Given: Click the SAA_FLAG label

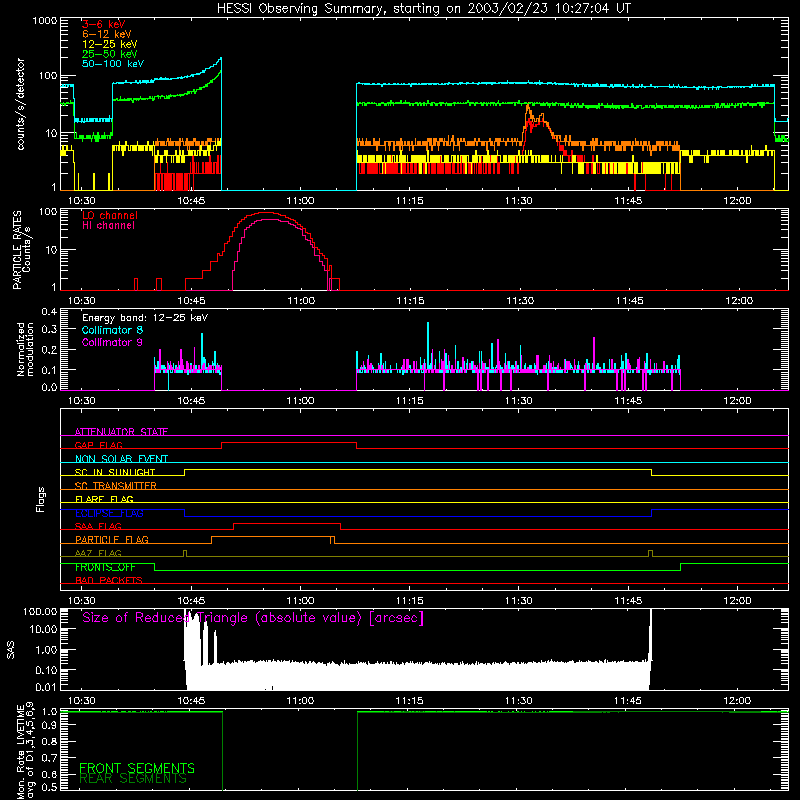Looking at the screenshot, I should click(x=98, y=526).
